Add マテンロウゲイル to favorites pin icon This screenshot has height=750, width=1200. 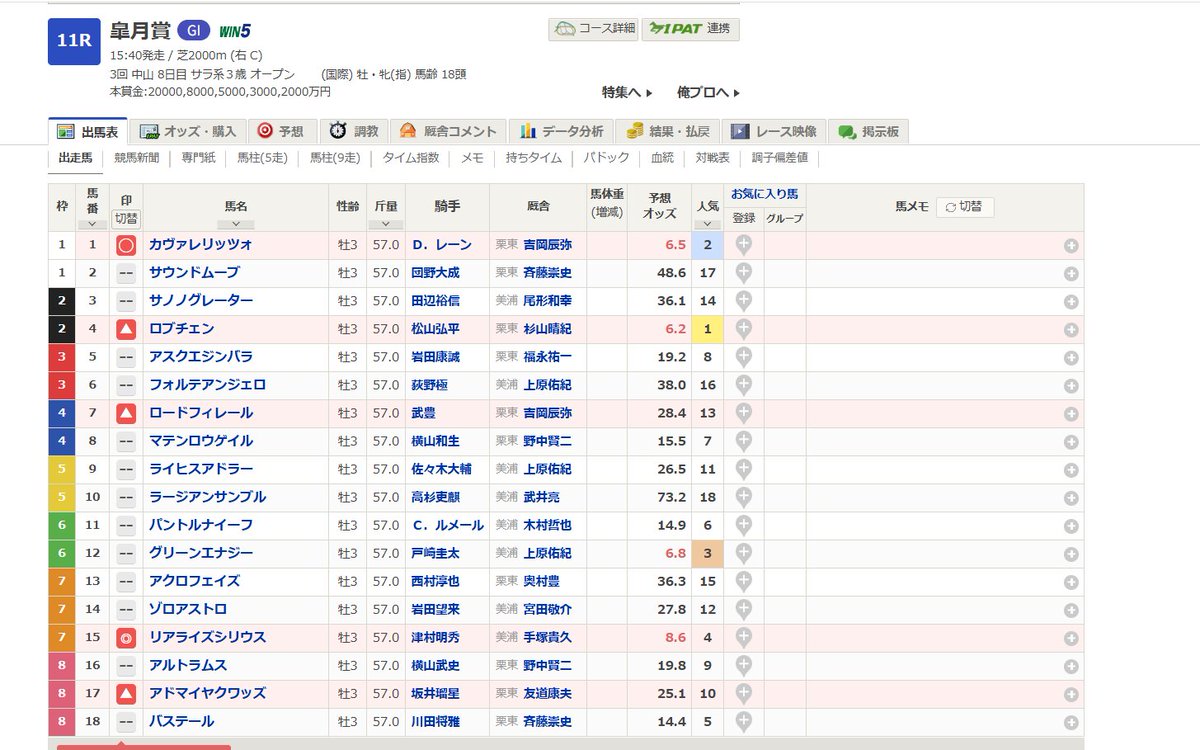tap(743, 441)
